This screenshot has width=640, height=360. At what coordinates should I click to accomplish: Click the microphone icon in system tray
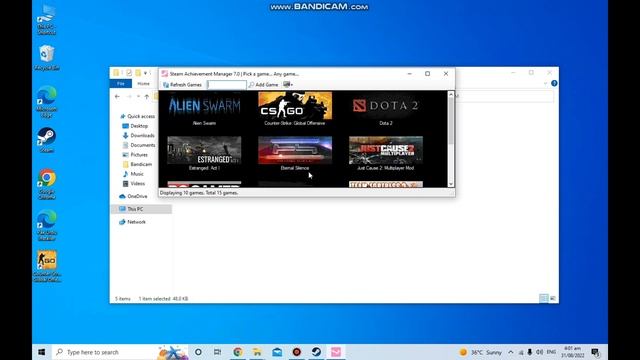[530, 352]
